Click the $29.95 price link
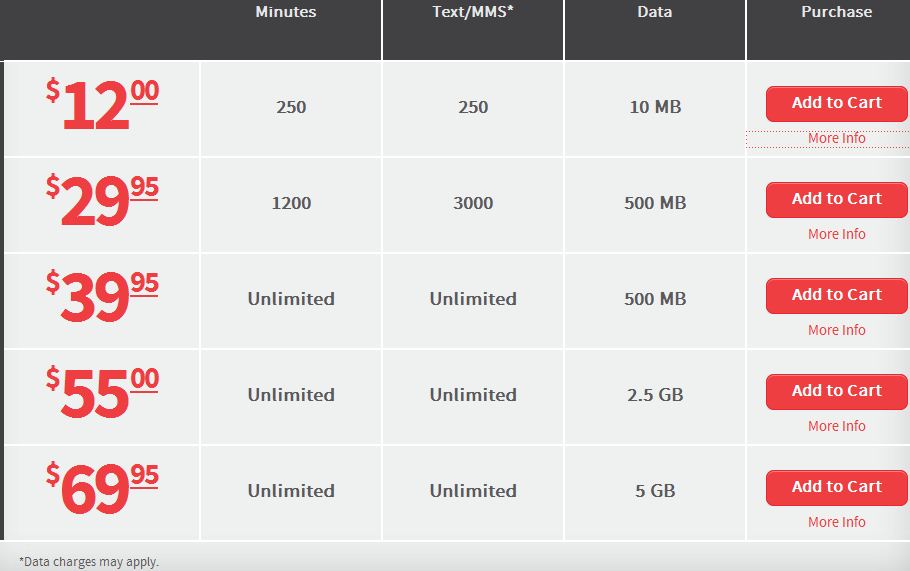 pyautogui.click(x=102, y=200)
